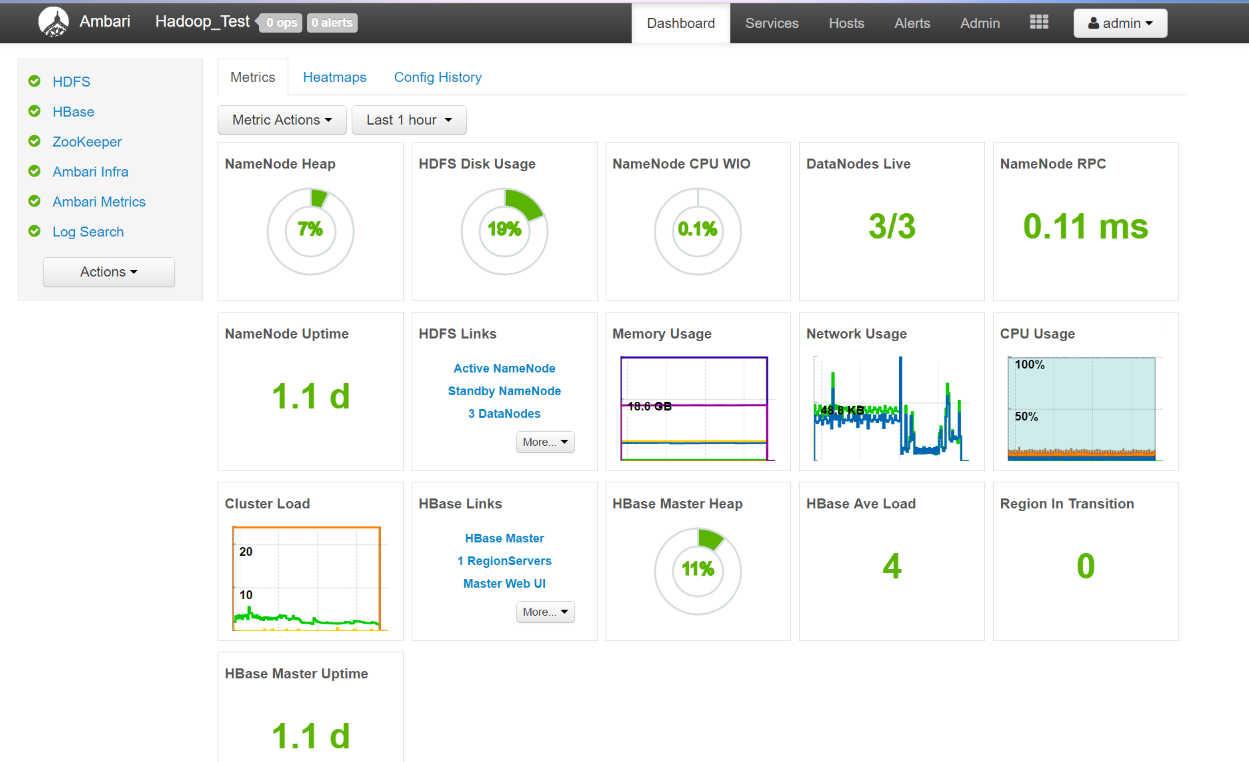Click the status icon beside Log Search
1249x762 pixels.
coord(35,232)
